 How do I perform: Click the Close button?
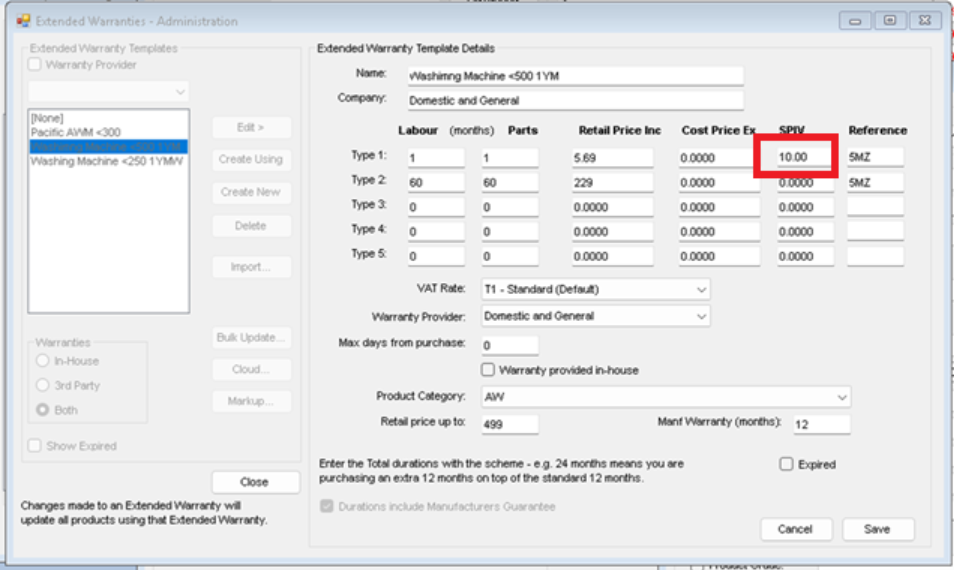point(255,482)
